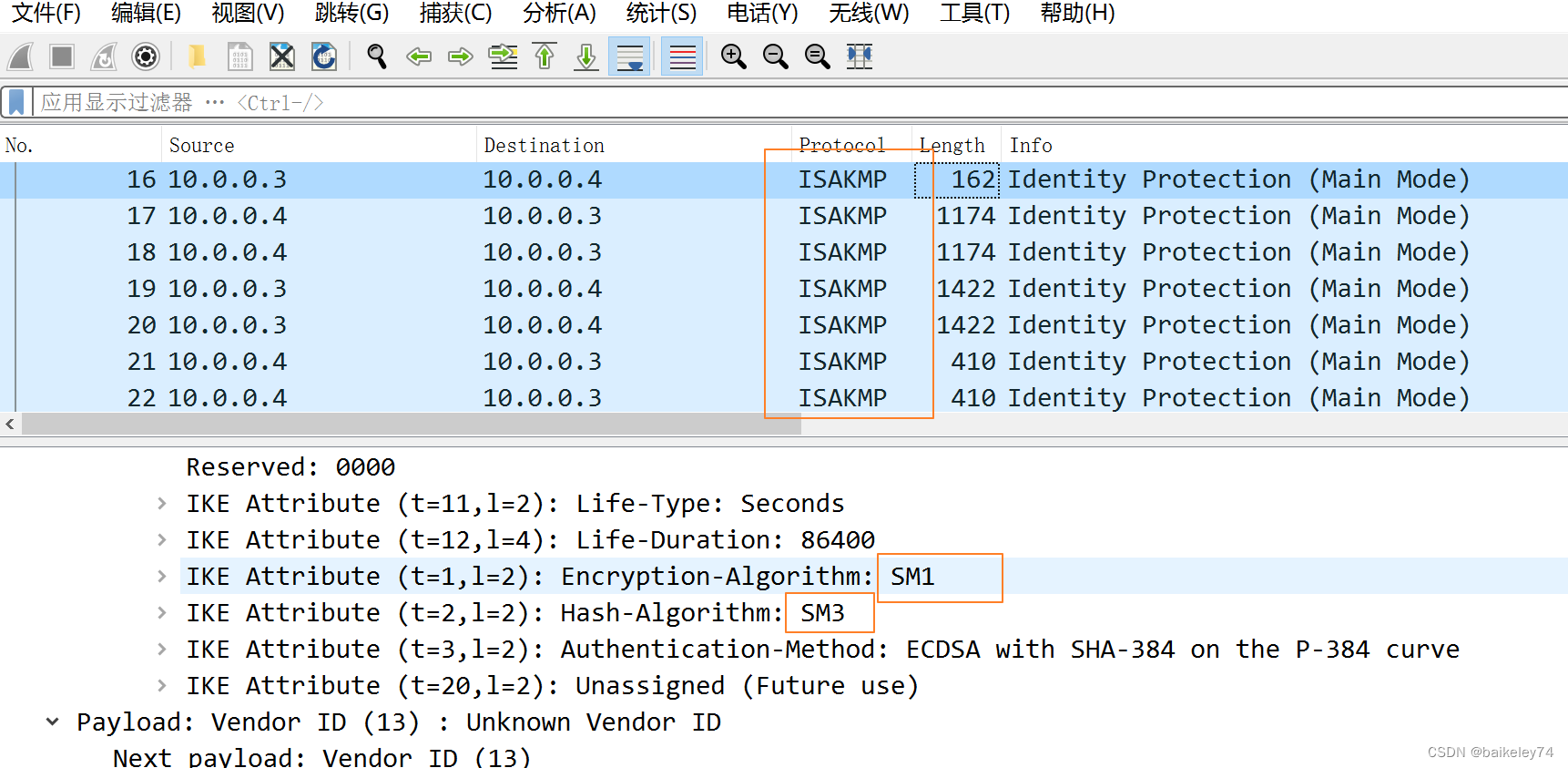Select packet number 22 row
This screenshot has width=1568, height=768.
(784, 398)
